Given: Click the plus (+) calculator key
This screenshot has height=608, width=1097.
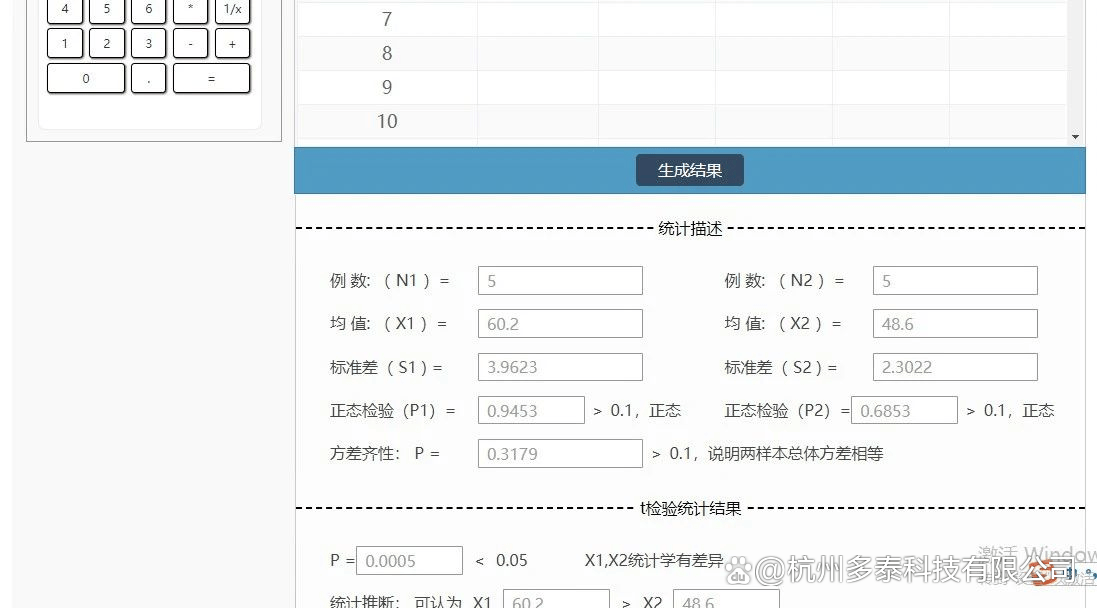Looking at the screenshot, I should pyautogui.click(x=232, y=43).
